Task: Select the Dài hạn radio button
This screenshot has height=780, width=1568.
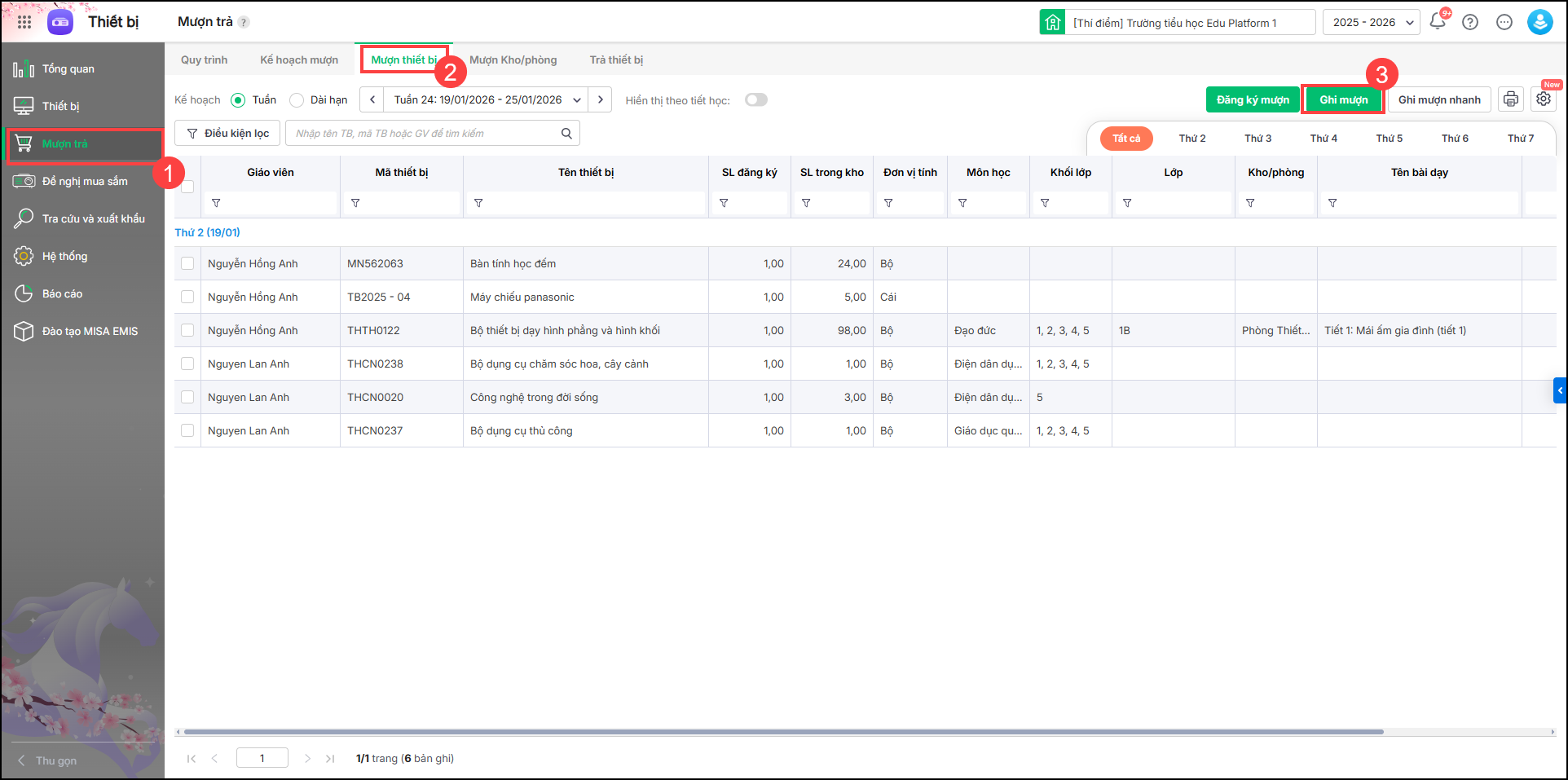Action: point(297,100)
